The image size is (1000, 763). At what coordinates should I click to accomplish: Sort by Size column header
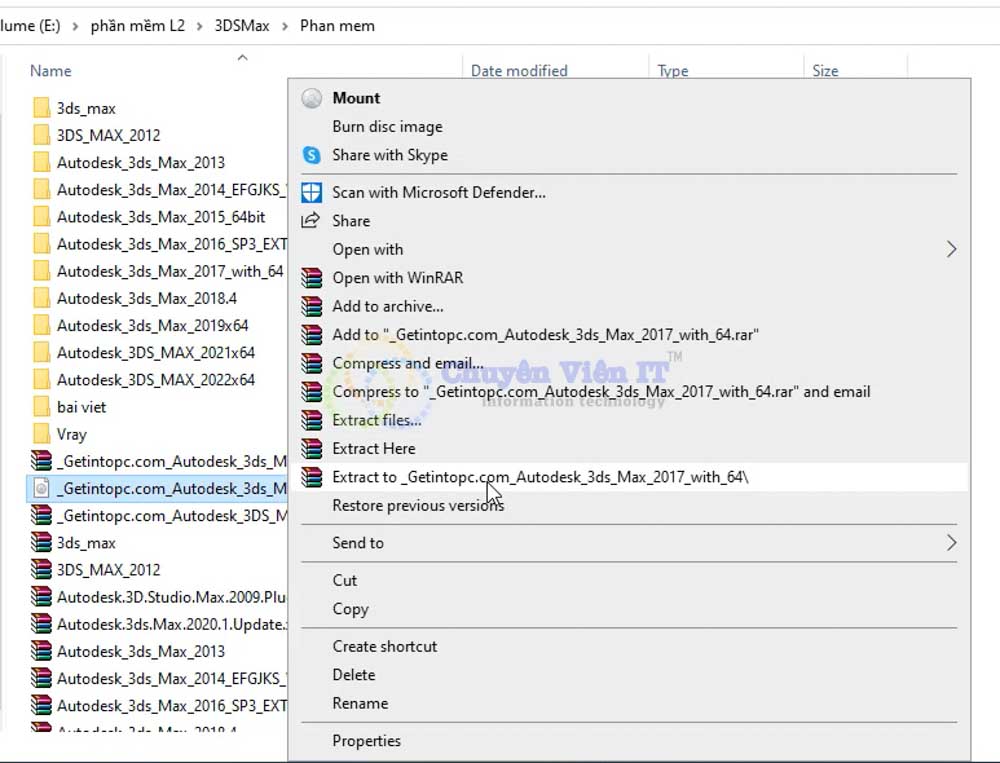(x=825, y=71)
